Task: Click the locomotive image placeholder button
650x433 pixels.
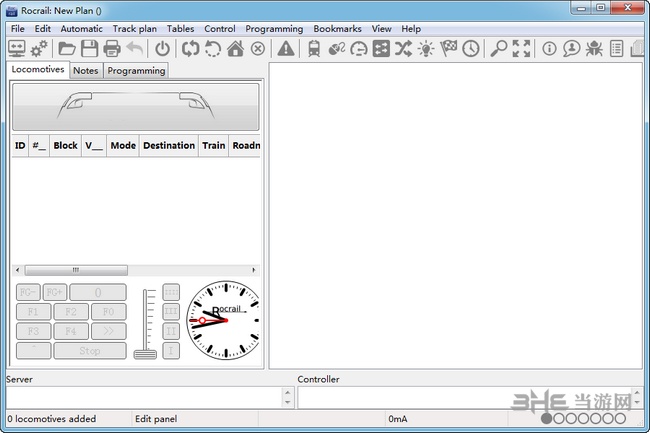Action: click(x=136, y=107)
